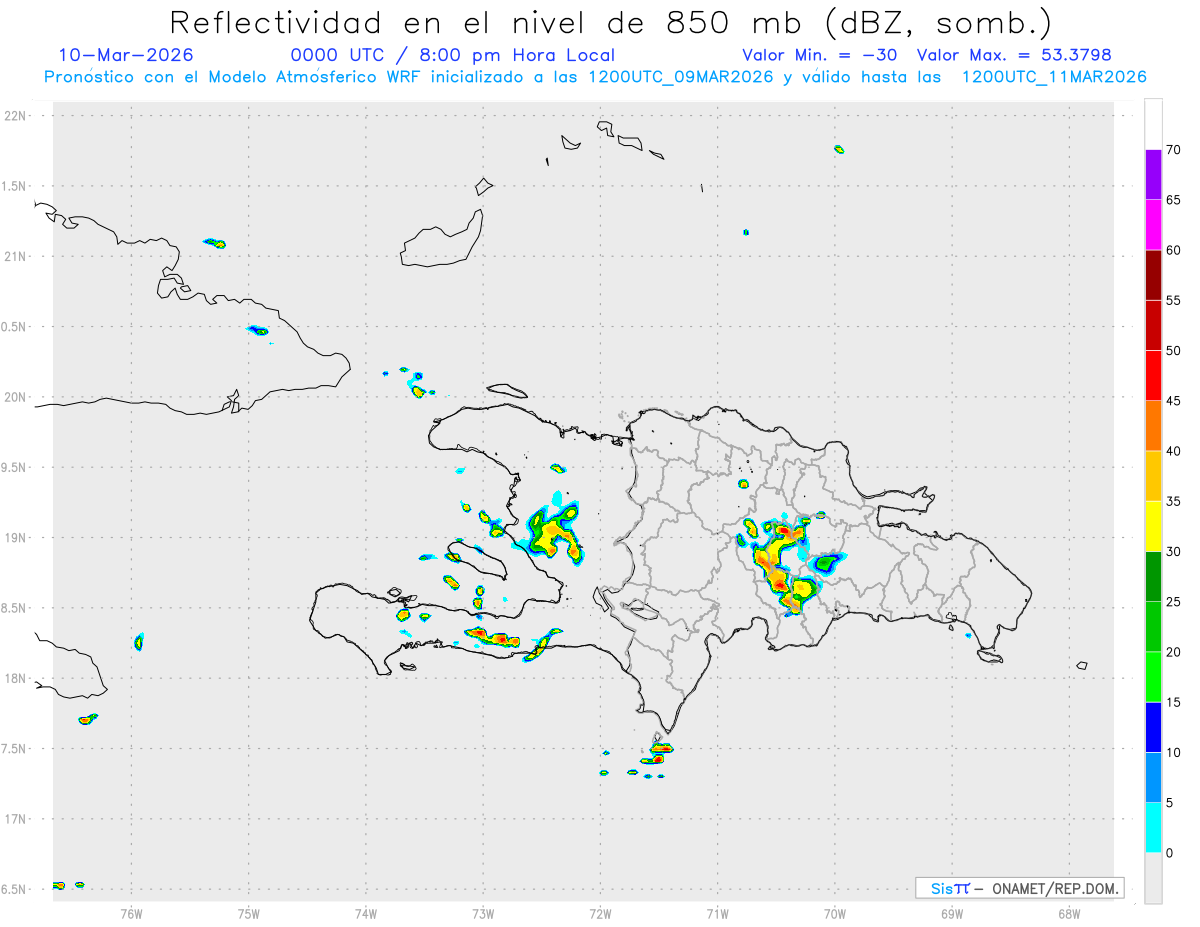Image resolution: width=1200 pixels, height=927 pixels.
Task: Click the purple 65–70 dBZ color bar segment
Action: (x=1153, y=175)
